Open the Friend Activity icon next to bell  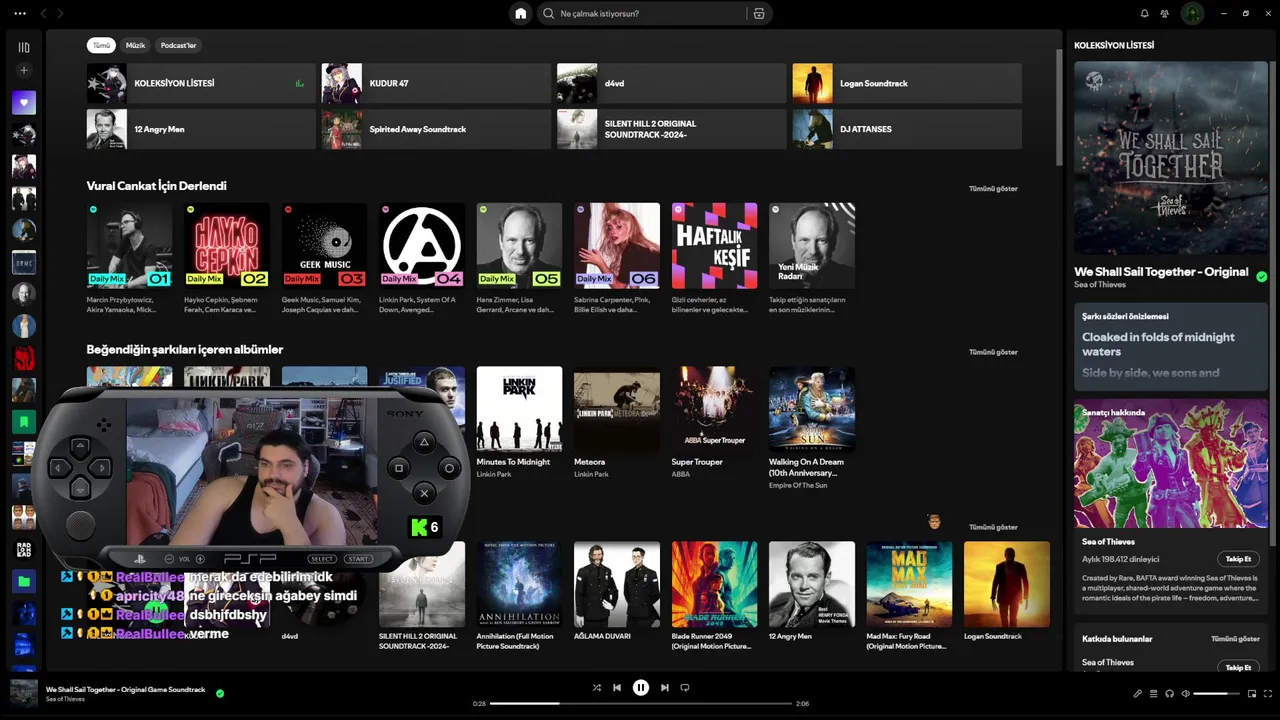1165,13
